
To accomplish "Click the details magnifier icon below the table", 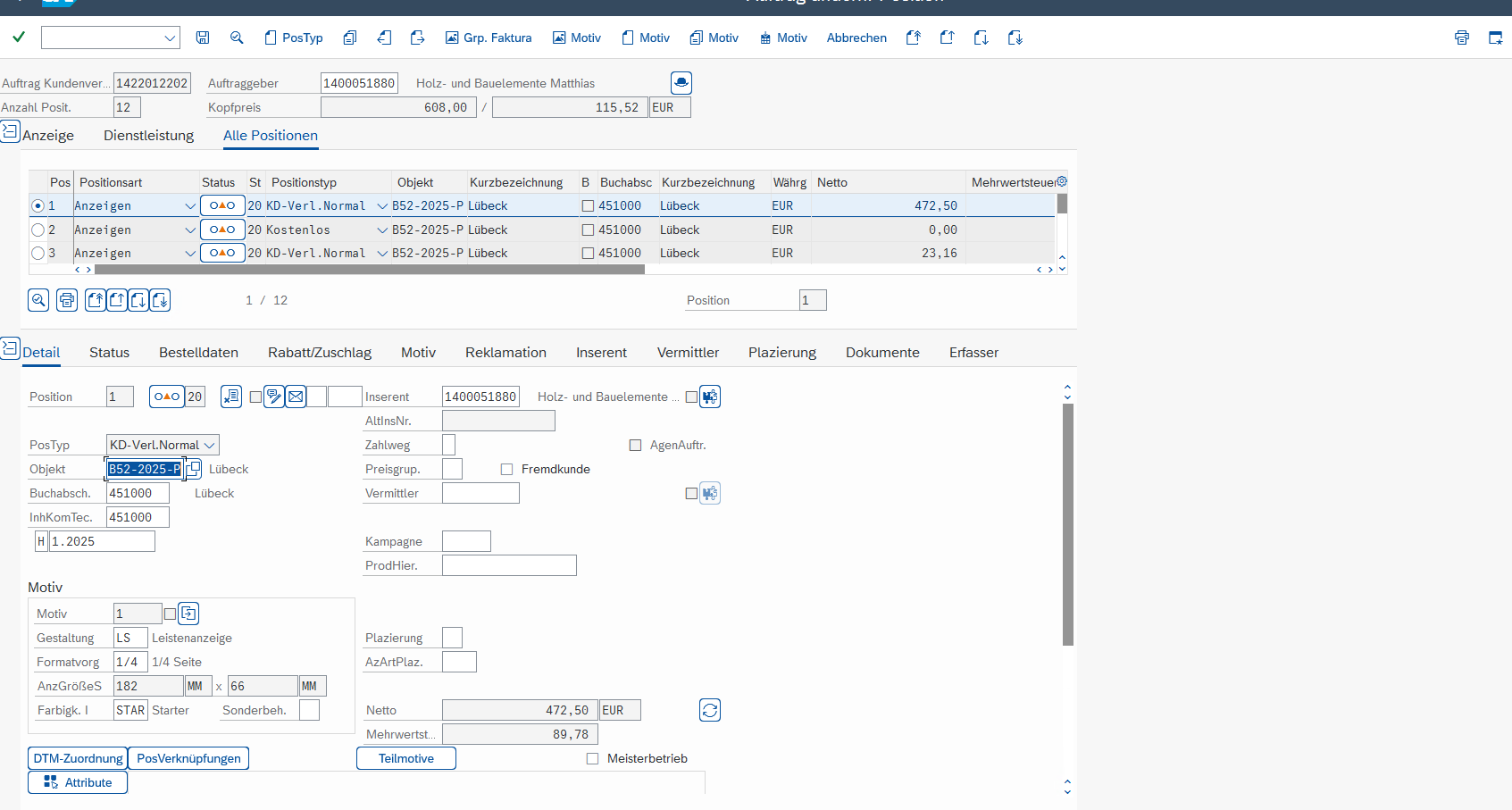I will 38,300.
